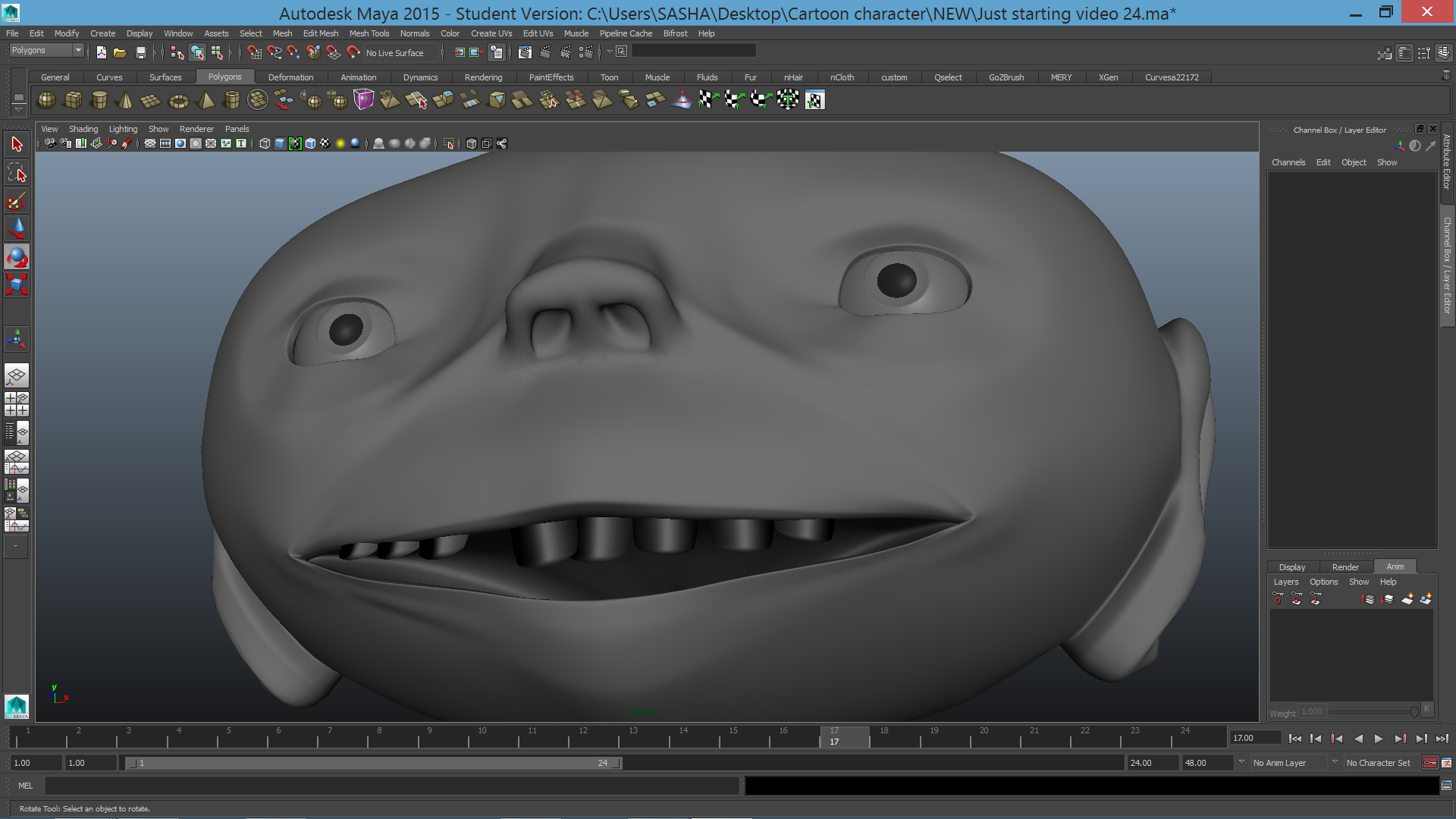Create a polygon cone from the shelf

tap(126, 99)
